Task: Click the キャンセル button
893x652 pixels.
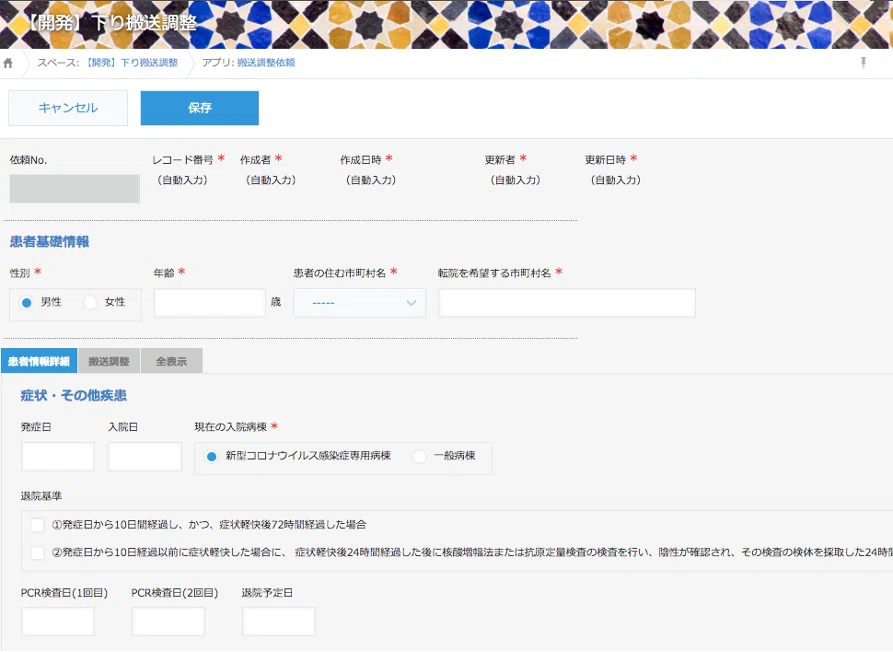Action: [68, 108]
